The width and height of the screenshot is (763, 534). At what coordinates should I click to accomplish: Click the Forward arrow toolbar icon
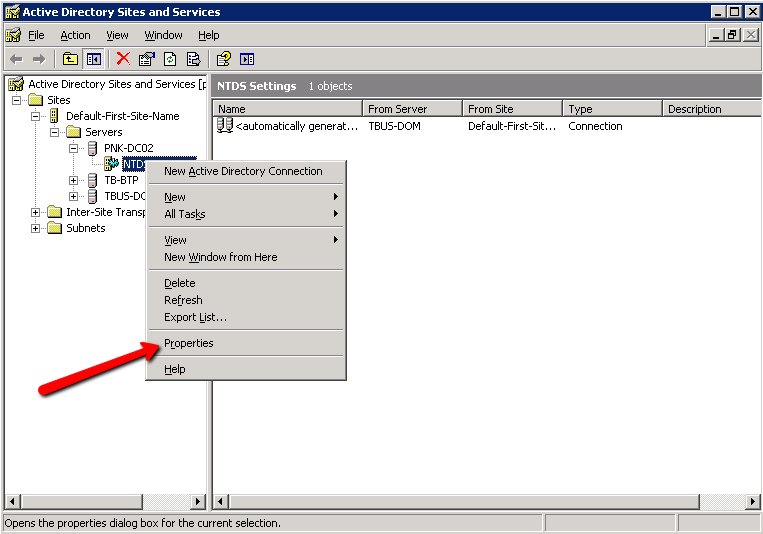coord(39,59)
